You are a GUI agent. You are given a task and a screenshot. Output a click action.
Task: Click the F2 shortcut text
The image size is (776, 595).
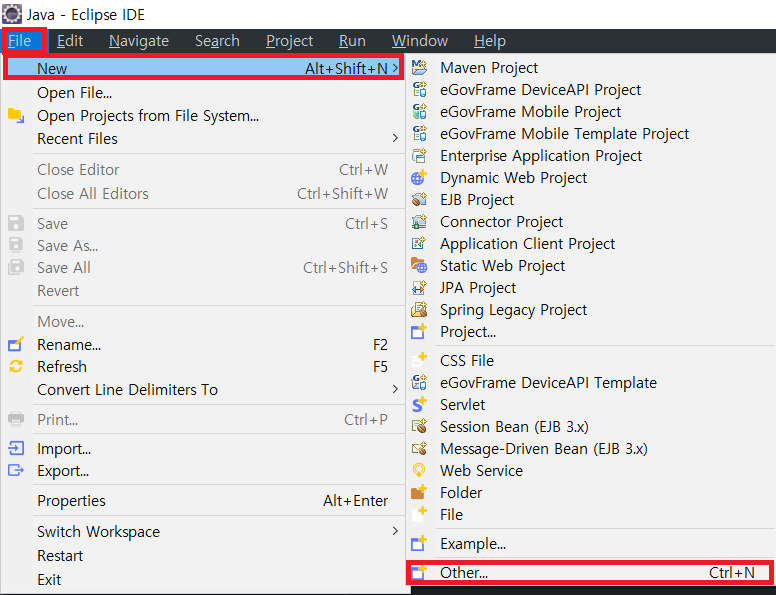pos(380,344)
